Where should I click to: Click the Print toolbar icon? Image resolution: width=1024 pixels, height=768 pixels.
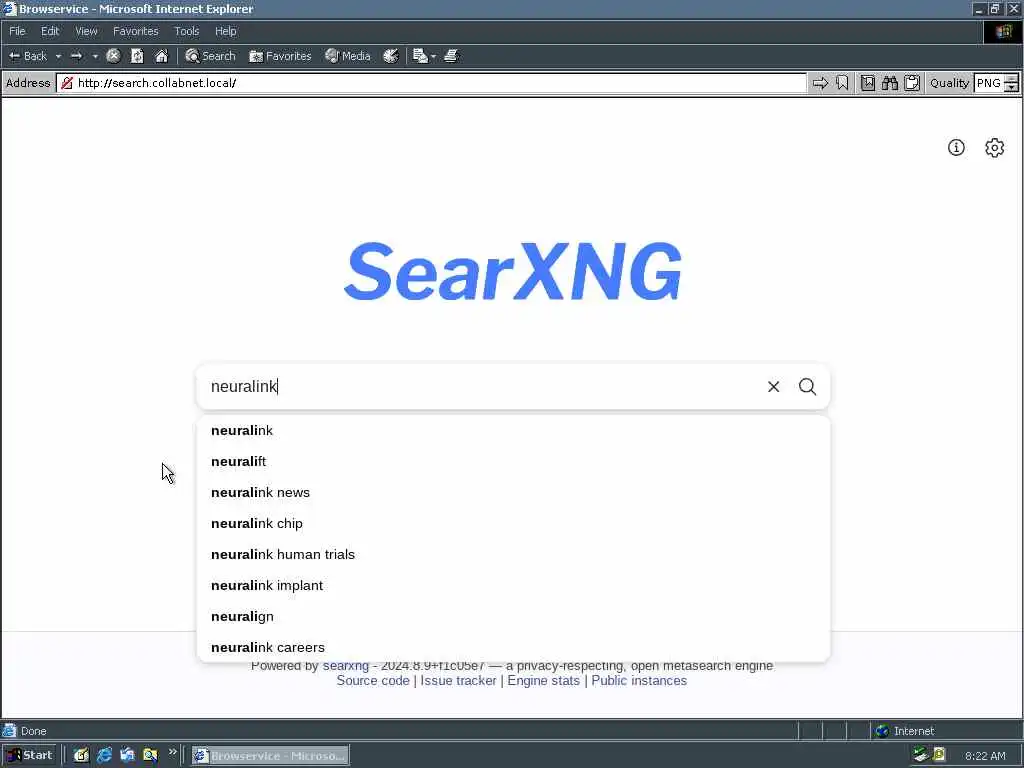point(451,56)
